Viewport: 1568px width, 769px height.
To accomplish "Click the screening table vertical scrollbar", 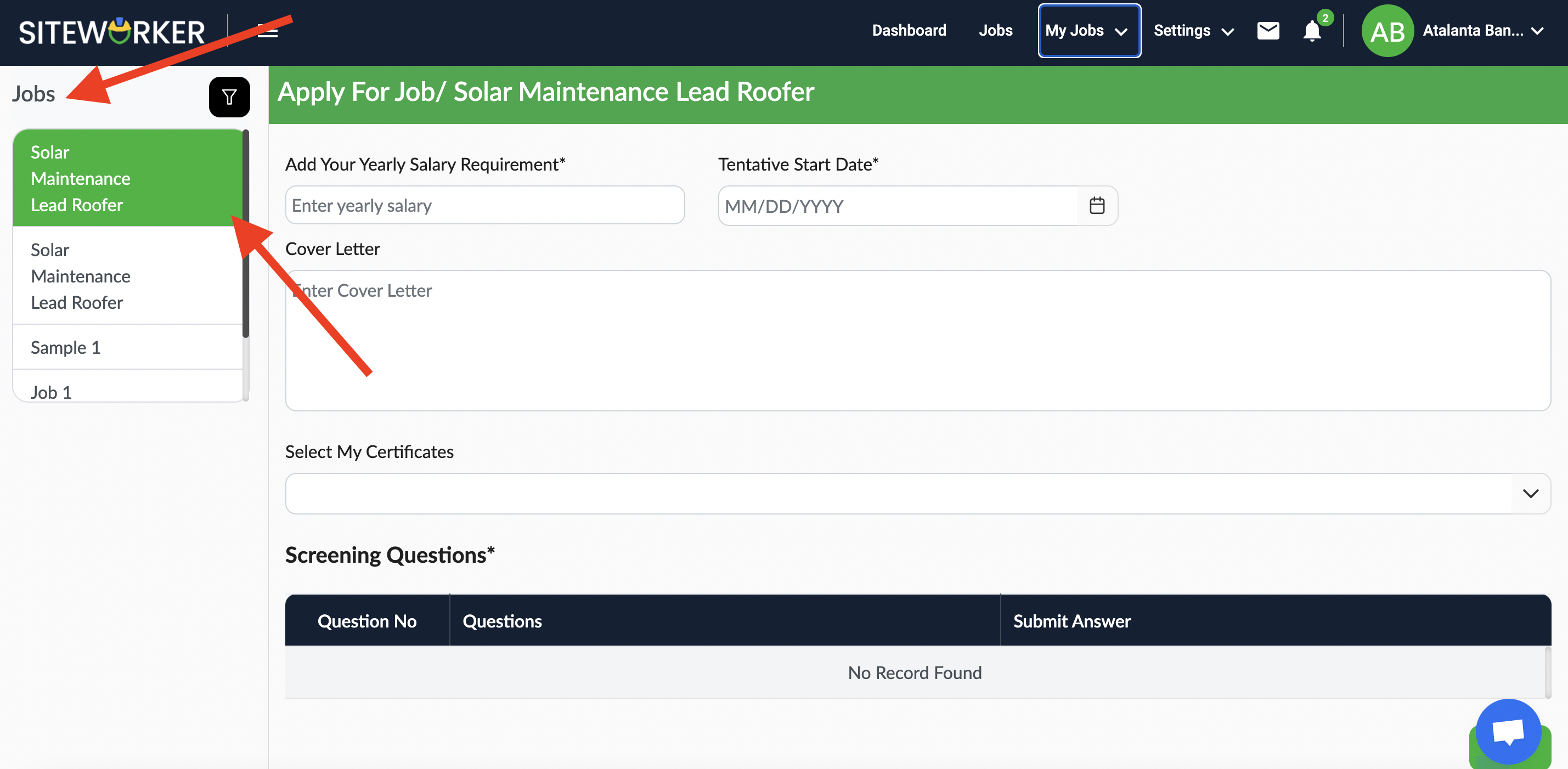I will click(1547, 672).
